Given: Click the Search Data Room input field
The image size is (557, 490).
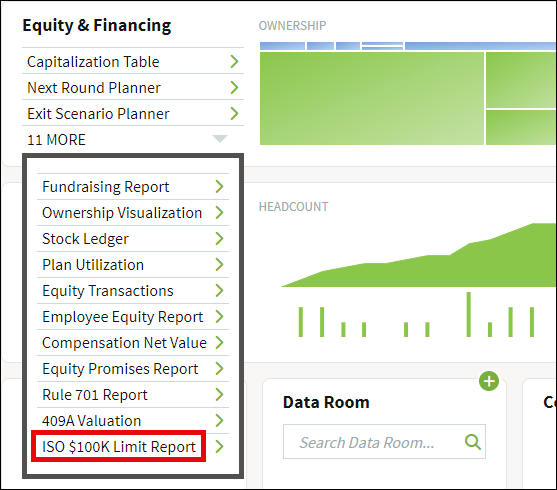Looking at the screenshot, I should 384,442.
